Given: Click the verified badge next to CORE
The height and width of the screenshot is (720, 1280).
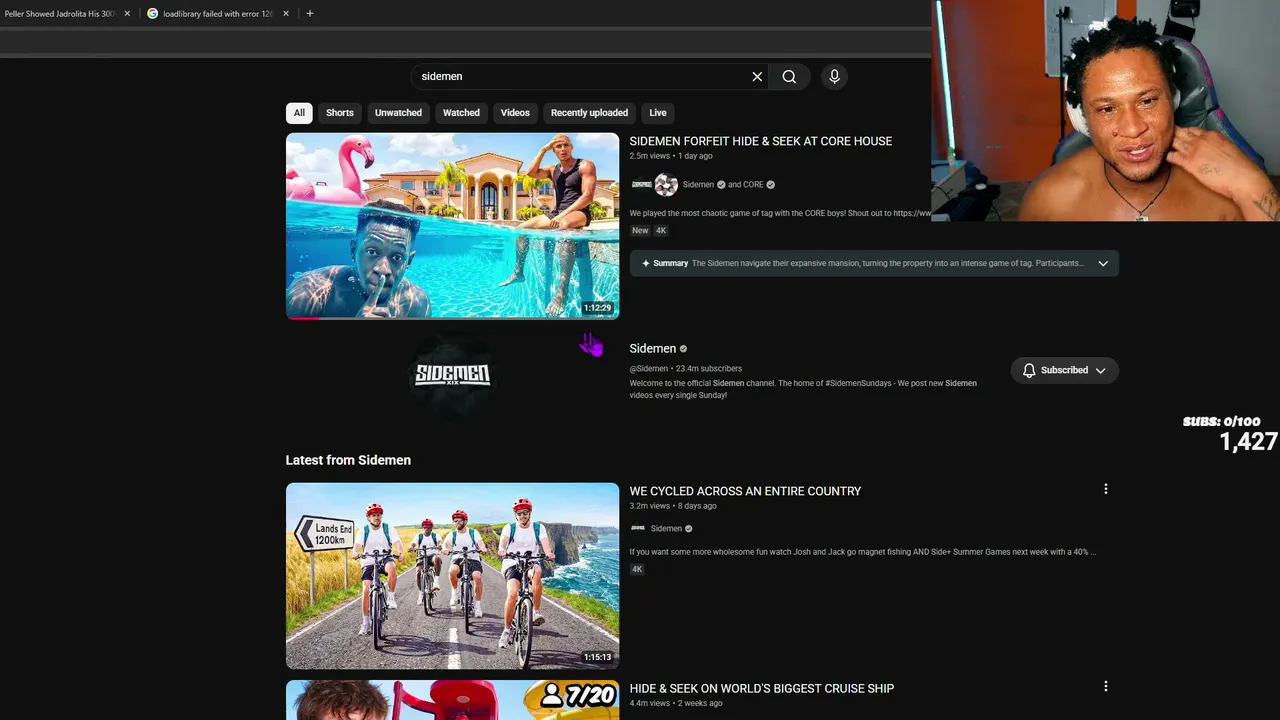Looking at the screenshot, I should tap(771, 185).
